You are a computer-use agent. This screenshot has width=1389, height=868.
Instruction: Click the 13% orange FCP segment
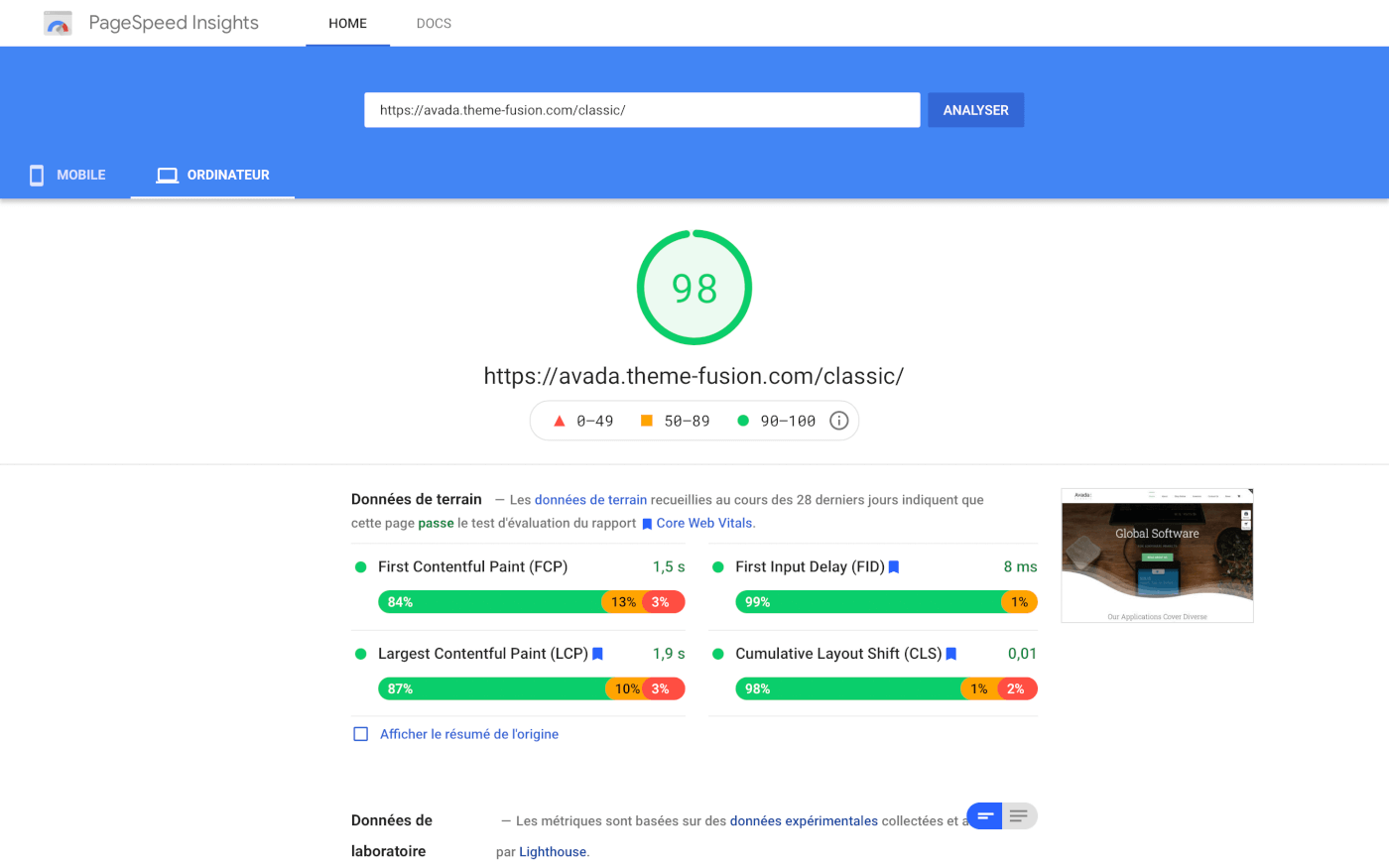(x=623, y=602)
